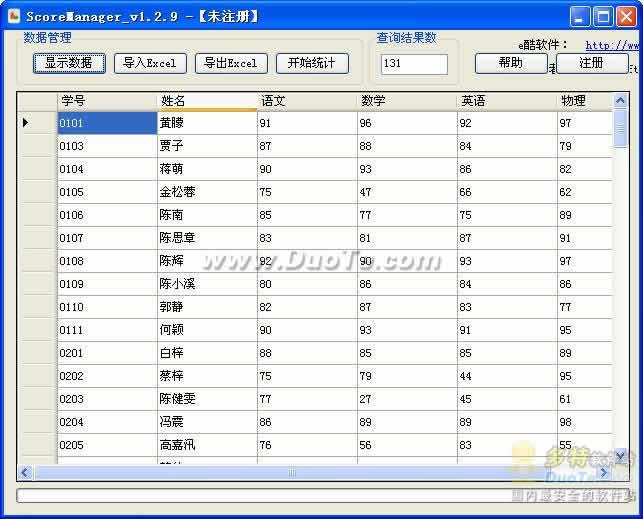Select student ID cell 0204
643x519 pixels.
pos(107,421)
